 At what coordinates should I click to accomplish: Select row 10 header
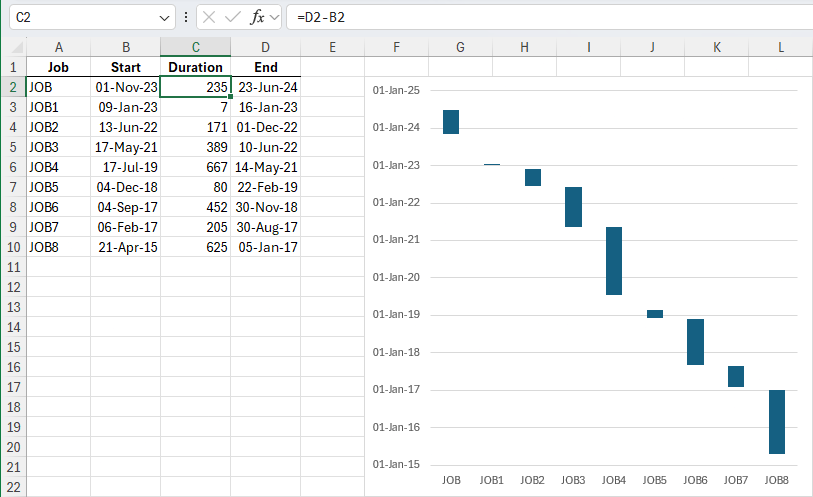pos(13,247)
